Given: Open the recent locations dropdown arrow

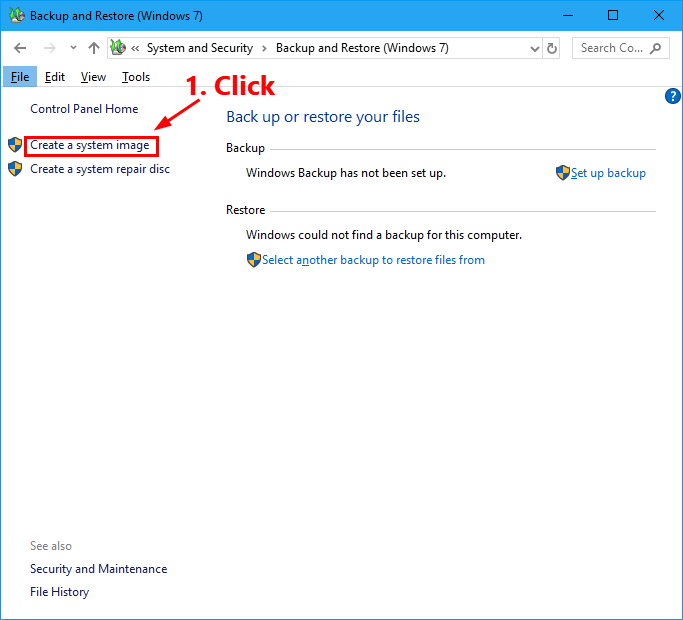Looking at the screenshot, I should click(73, 48).
